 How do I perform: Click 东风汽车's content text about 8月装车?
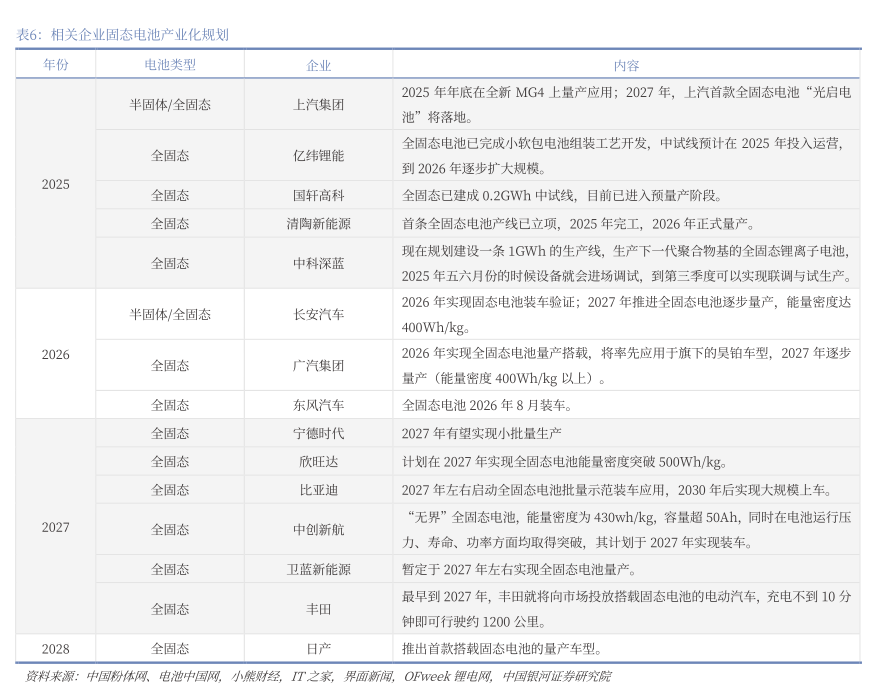(x=487, y=405)
